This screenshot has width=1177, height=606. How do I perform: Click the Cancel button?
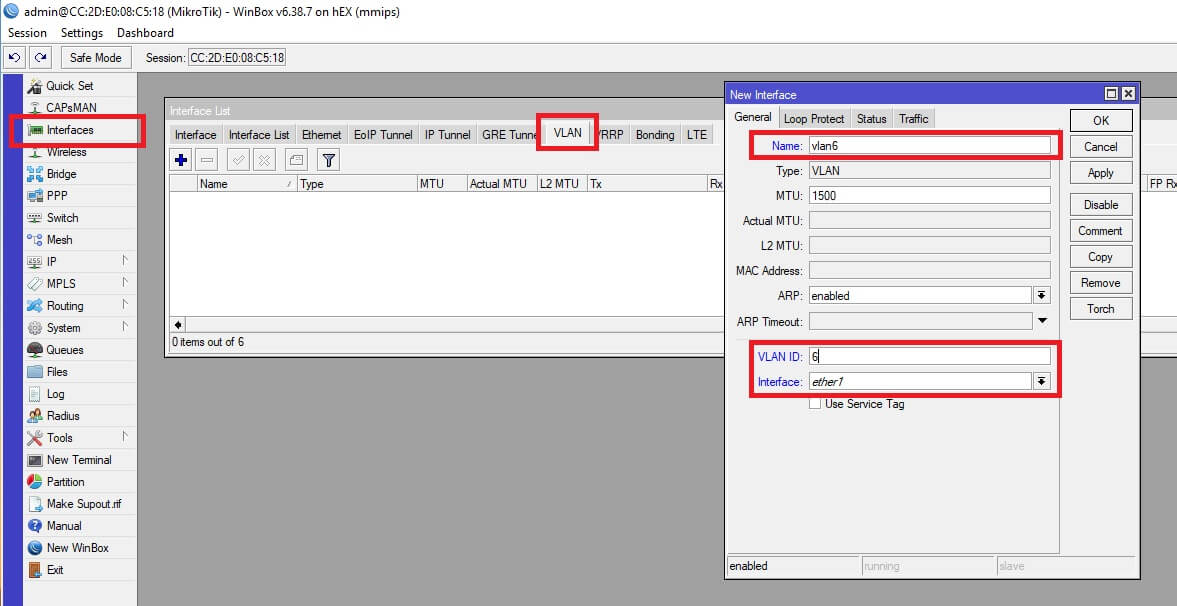click(1100, 147)
